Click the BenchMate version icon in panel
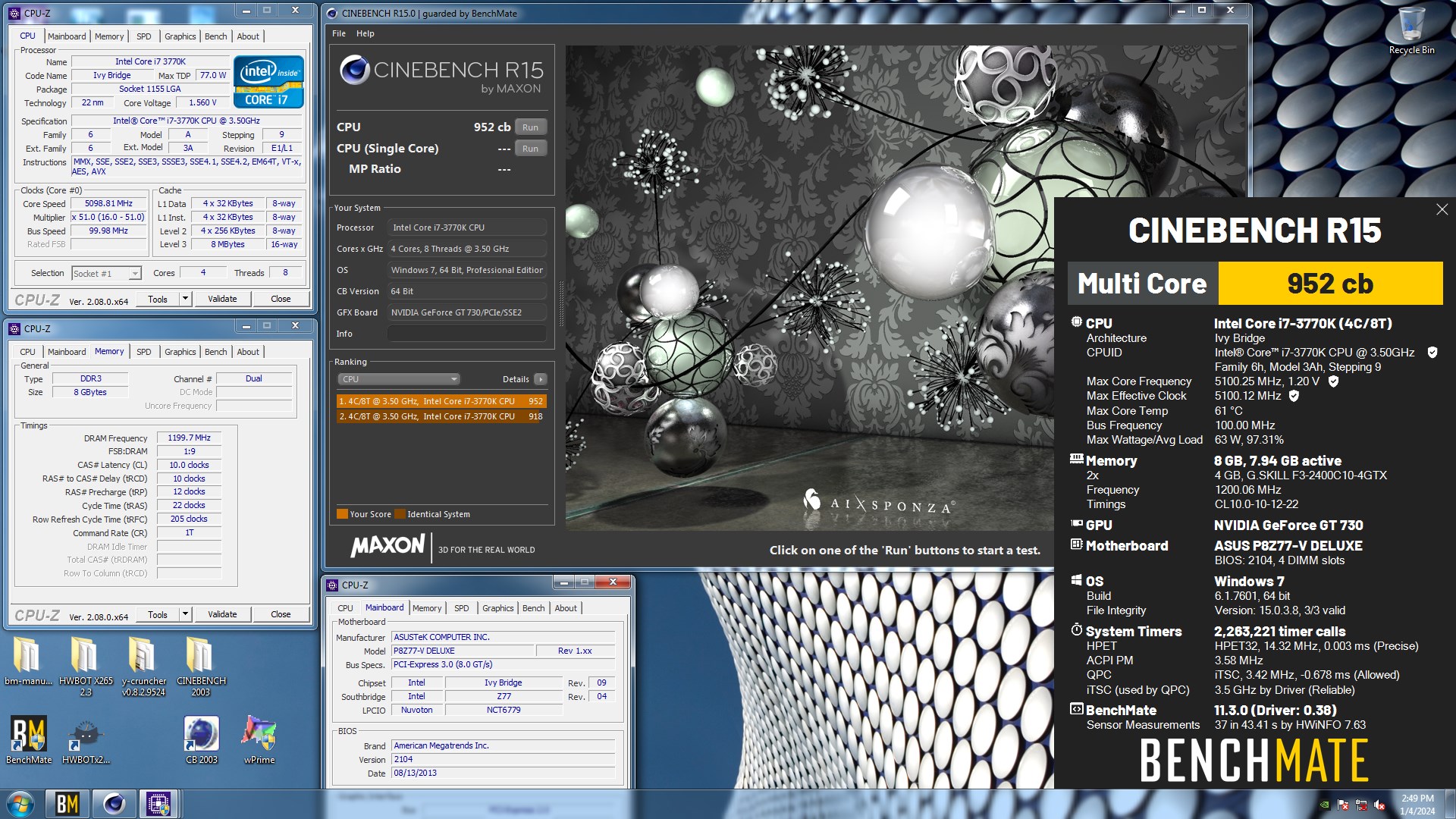This screenshot has height=819, width=1456. click(x=1076, y=709)
